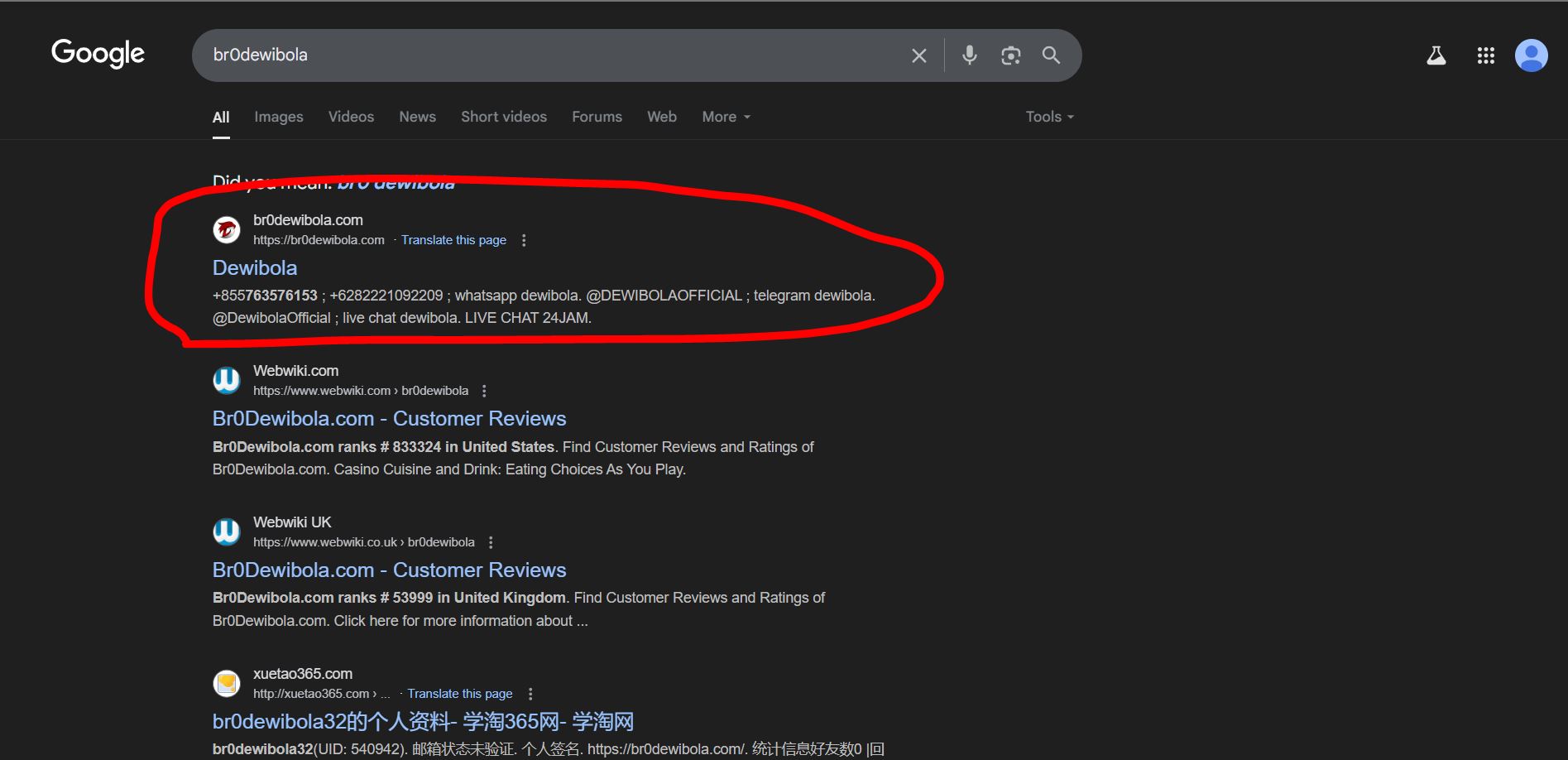Open three-dot menu for Webwiki UK result
The image size is (1568, 760).
point(491,542)
